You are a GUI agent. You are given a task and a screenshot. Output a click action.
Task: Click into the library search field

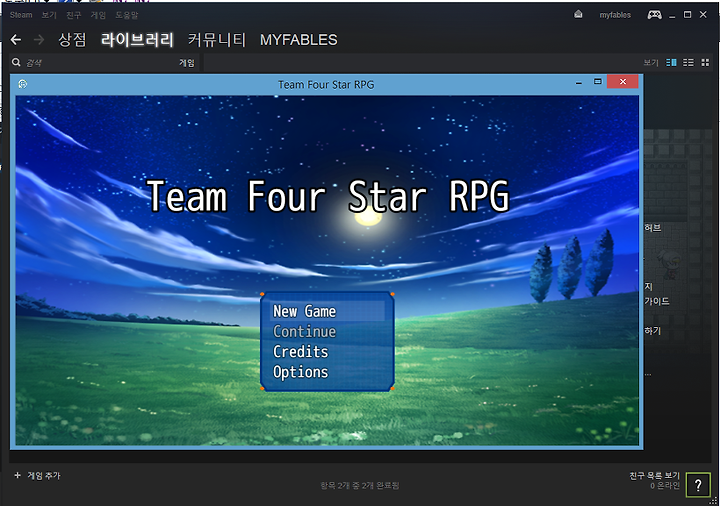[x=99, y=62]
